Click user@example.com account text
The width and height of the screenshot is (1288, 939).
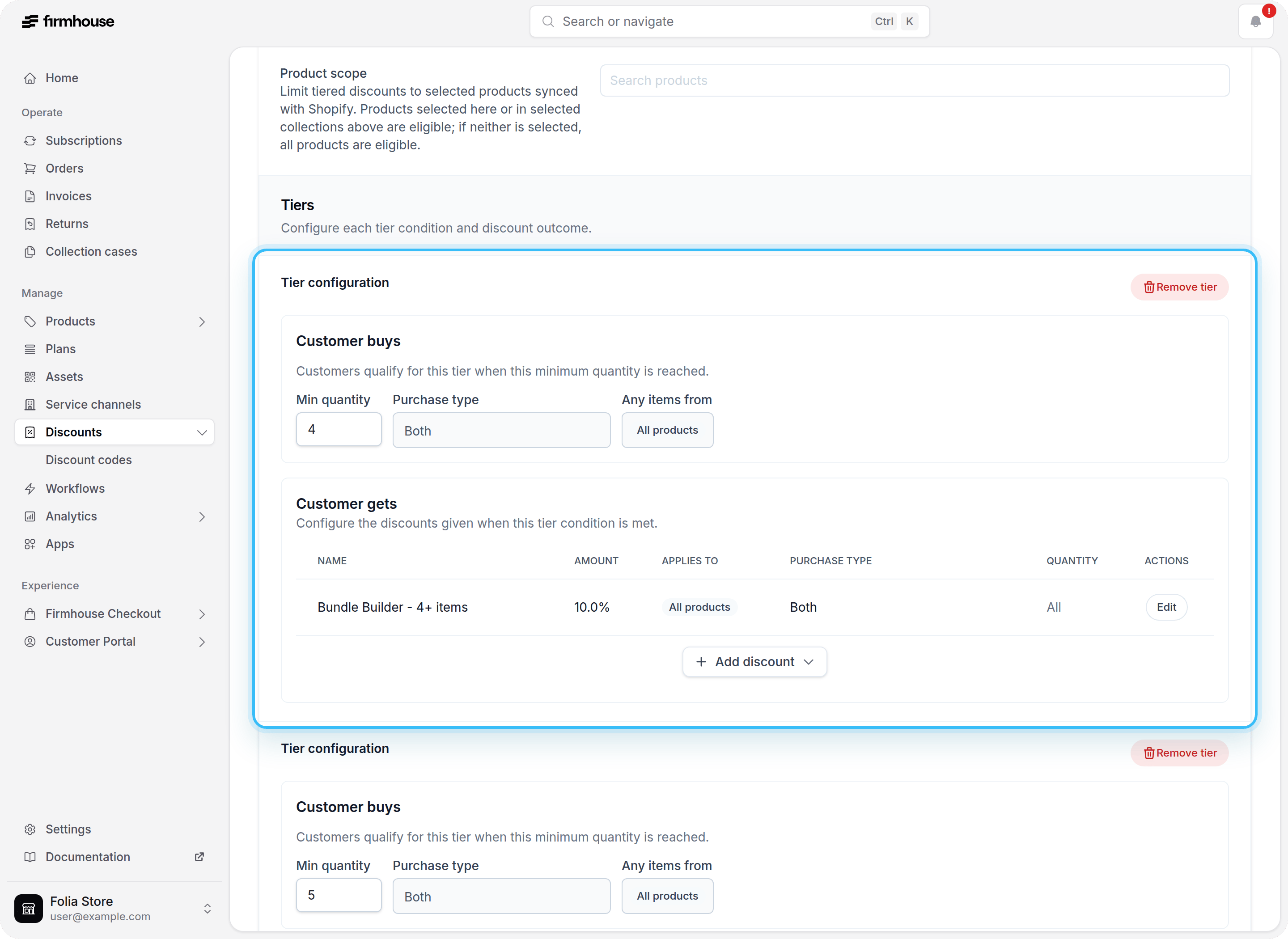pos(100,916)
